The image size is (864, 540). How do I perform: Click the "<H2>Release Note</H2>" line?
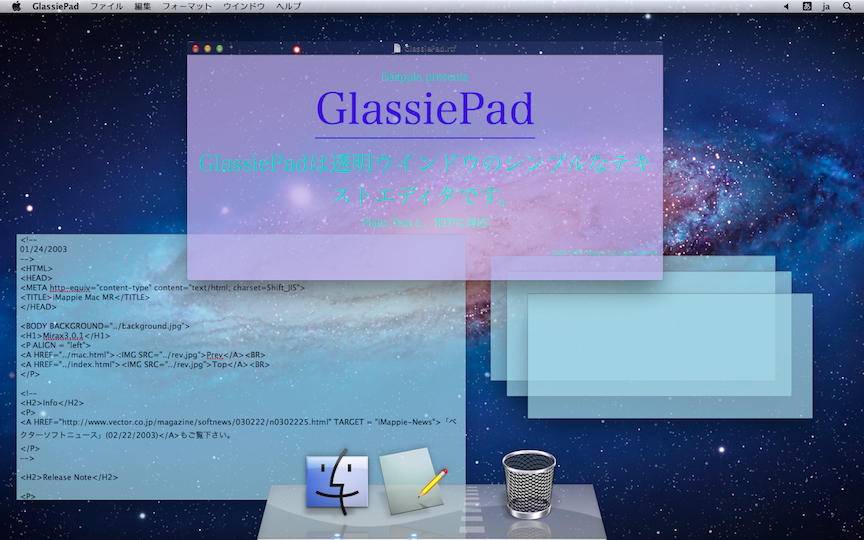click(x=69, y=477)
